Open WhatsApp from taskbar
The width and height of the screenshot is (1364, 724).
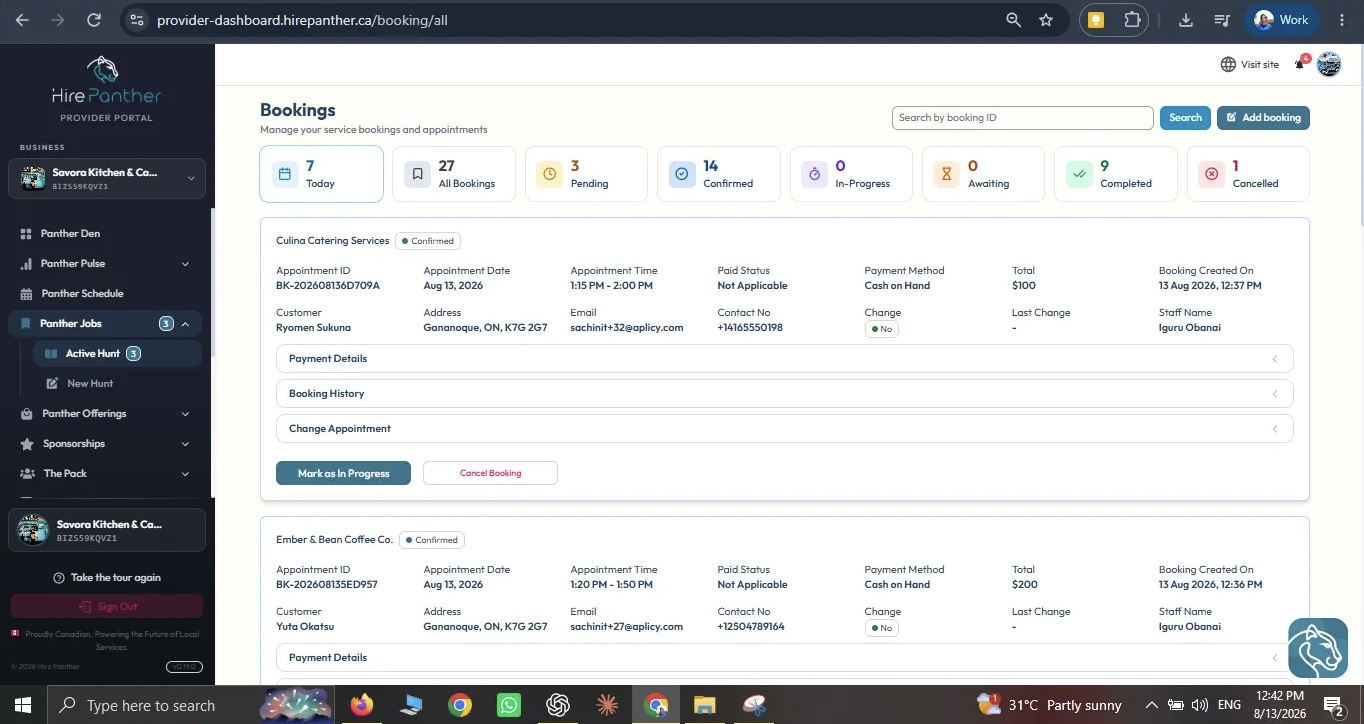click(x=509, y=705)
